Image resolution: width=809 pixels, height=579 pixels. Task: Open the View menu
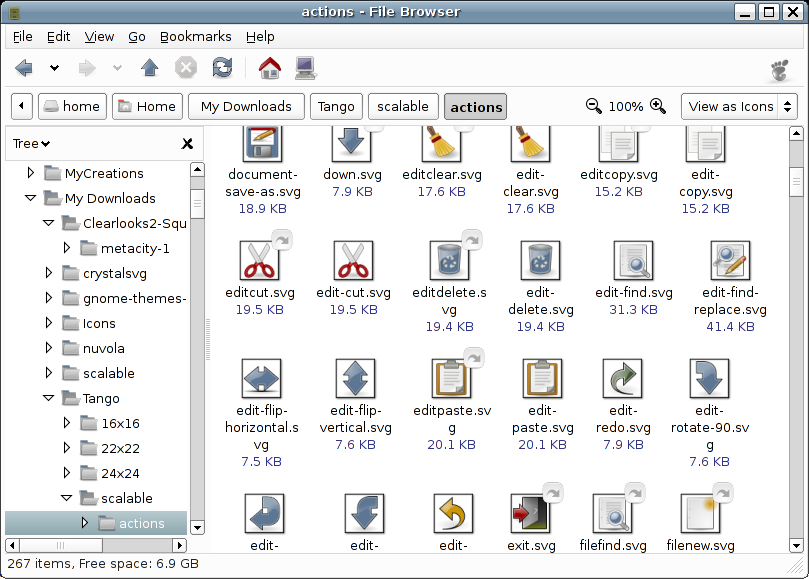(x=99, y=37)
